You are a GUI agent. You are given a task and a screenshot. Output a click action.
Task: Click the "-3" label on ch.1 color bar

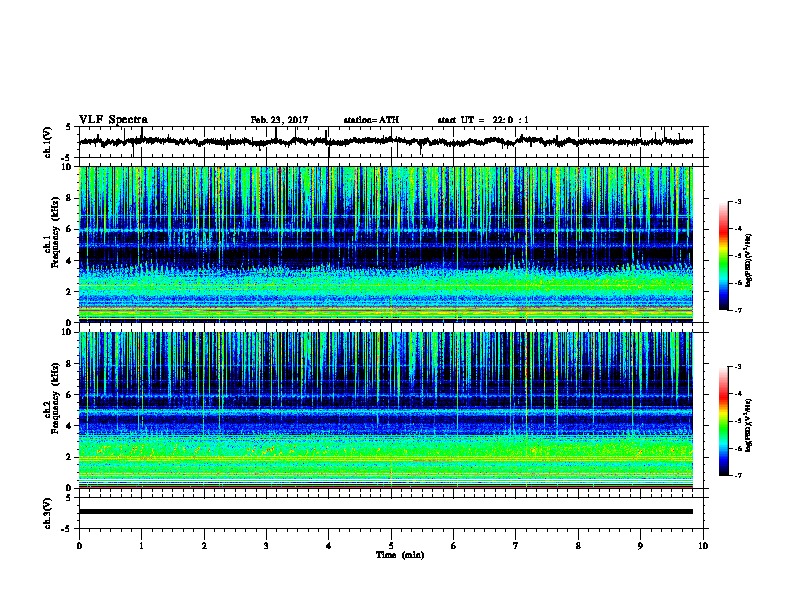point(737,202)
